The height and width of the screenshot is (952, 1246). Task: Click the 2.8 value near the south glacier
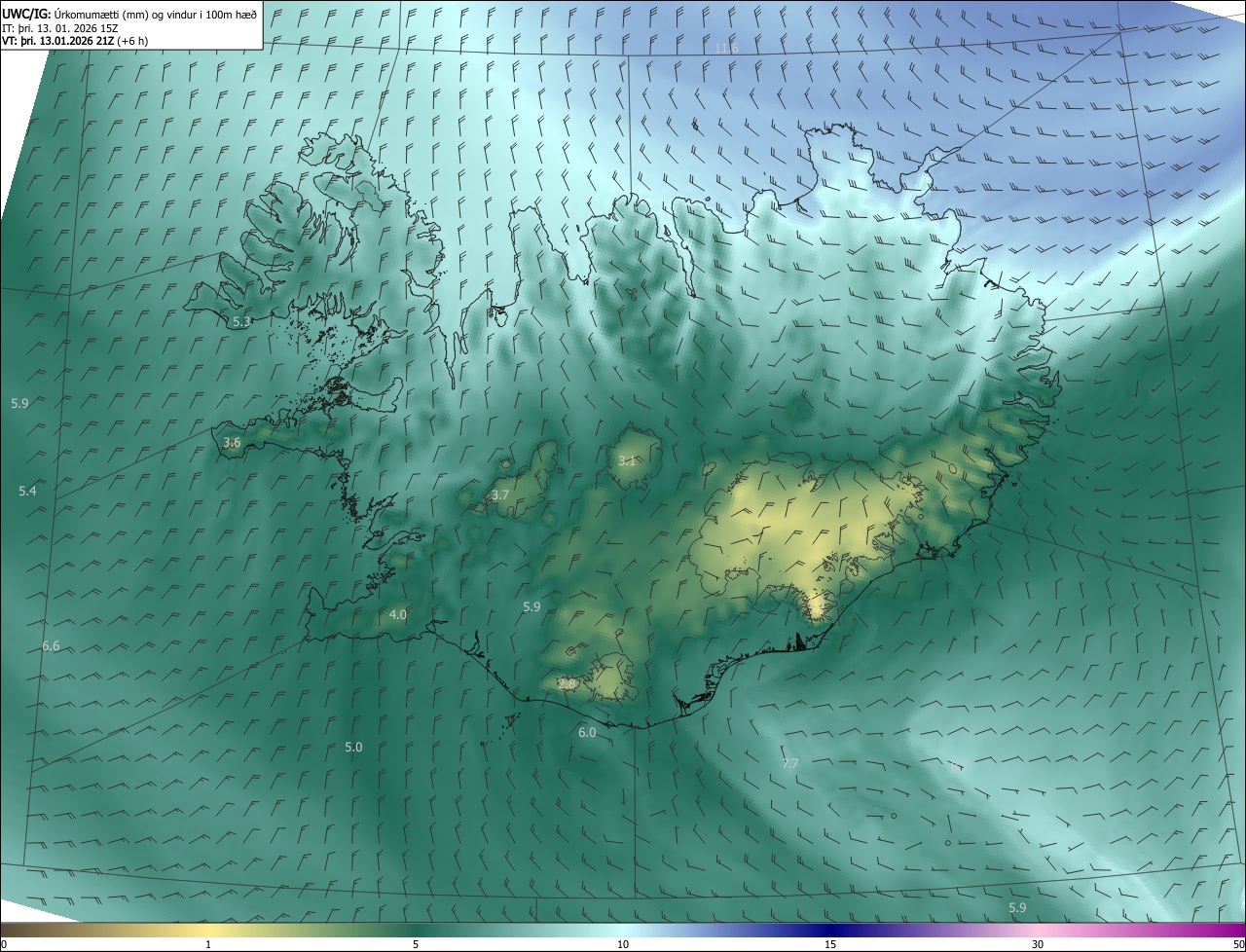567,684
